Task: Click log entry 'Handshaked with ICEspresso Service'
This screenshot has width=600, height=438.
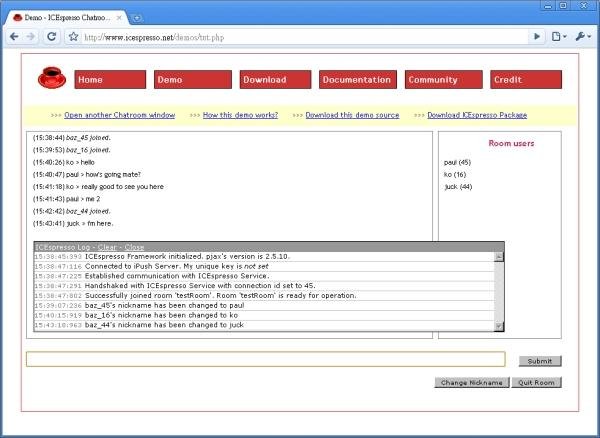Action: click(264, 286)
